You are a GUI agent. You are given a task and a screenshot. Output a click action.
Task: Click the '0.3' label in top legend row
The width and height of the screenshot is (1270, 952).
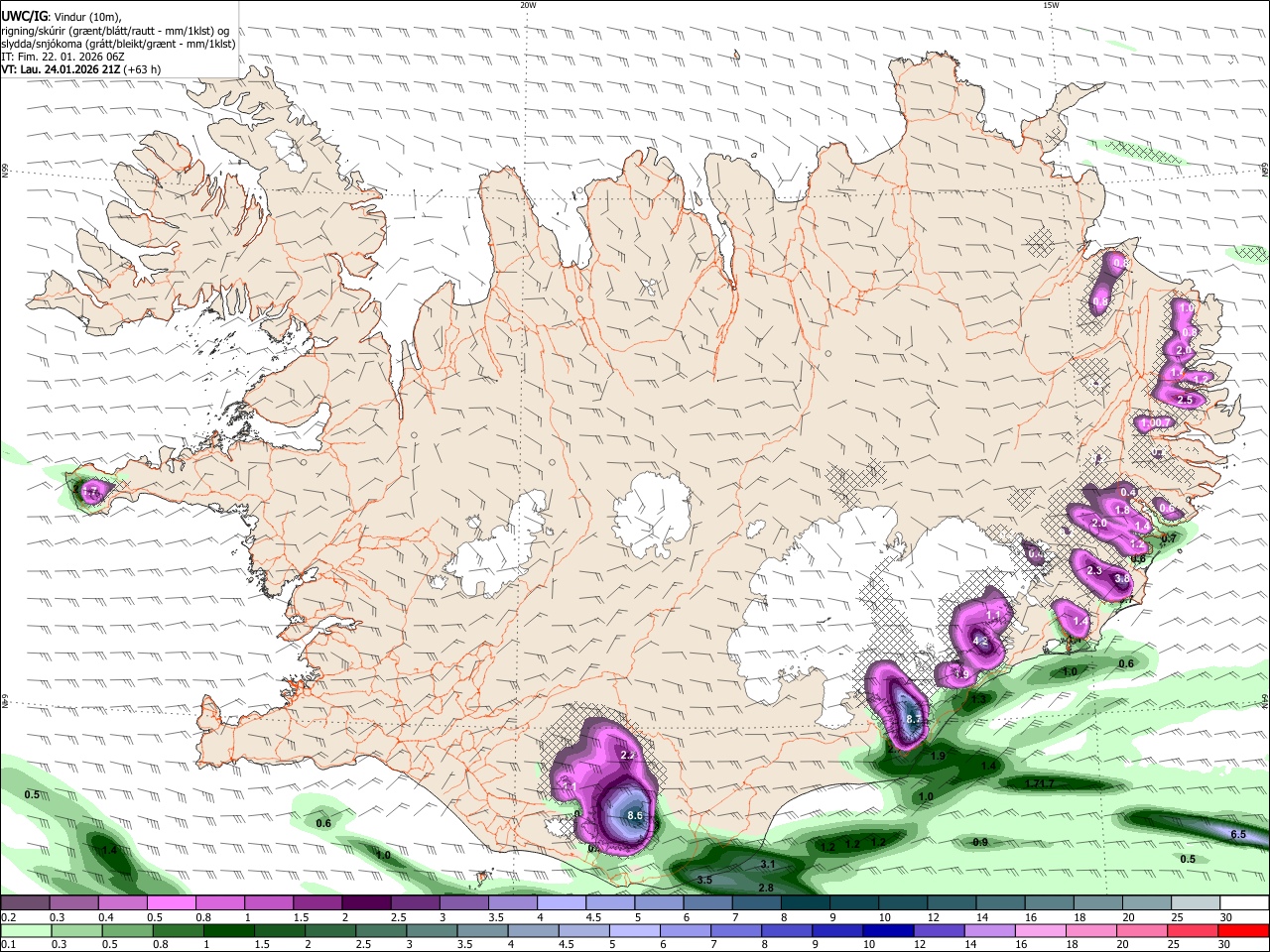[59, 917]
